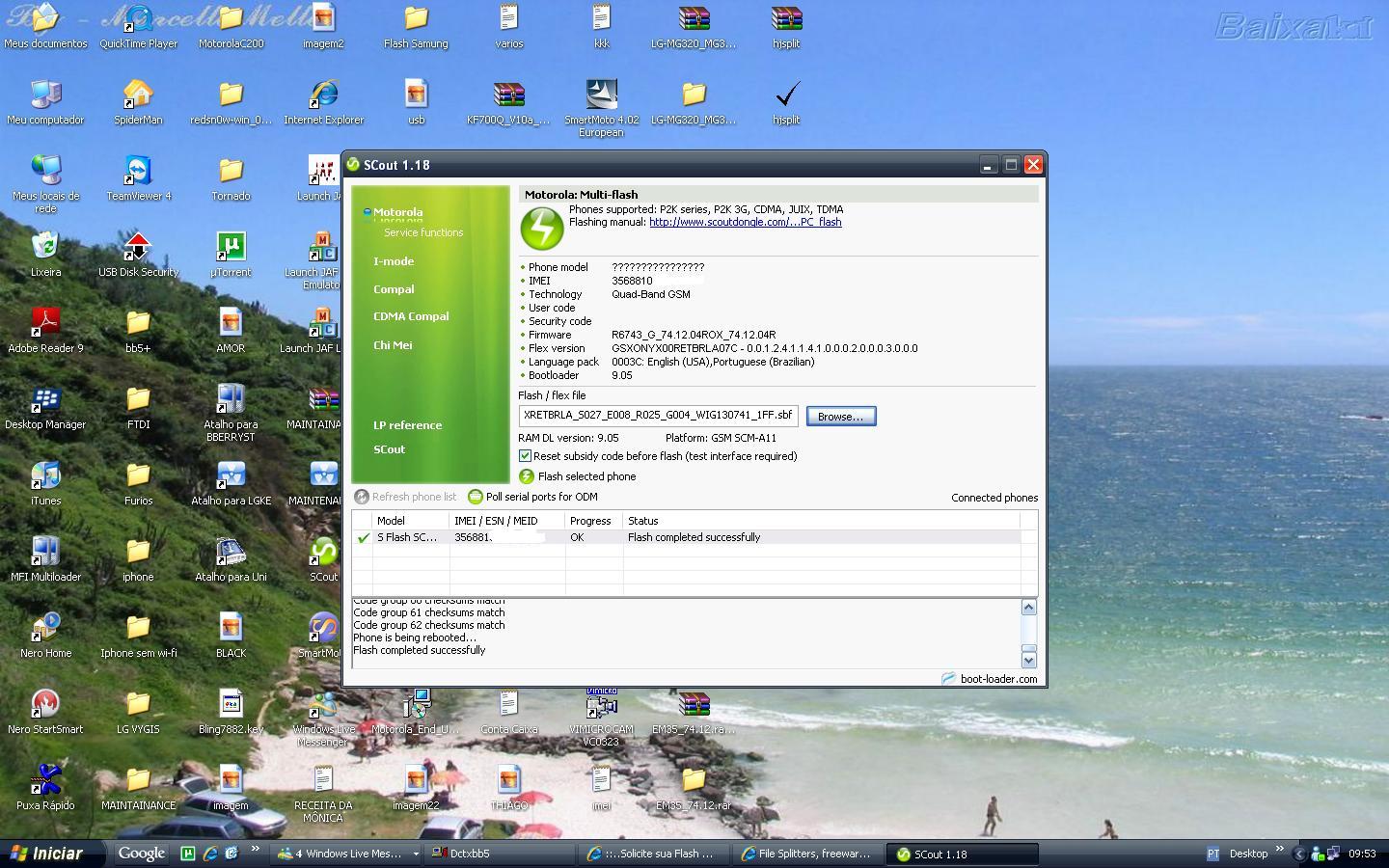Click Refresh phone list
The height and width of the screenshot is (868, 1389).
click(x=405, y=497)
